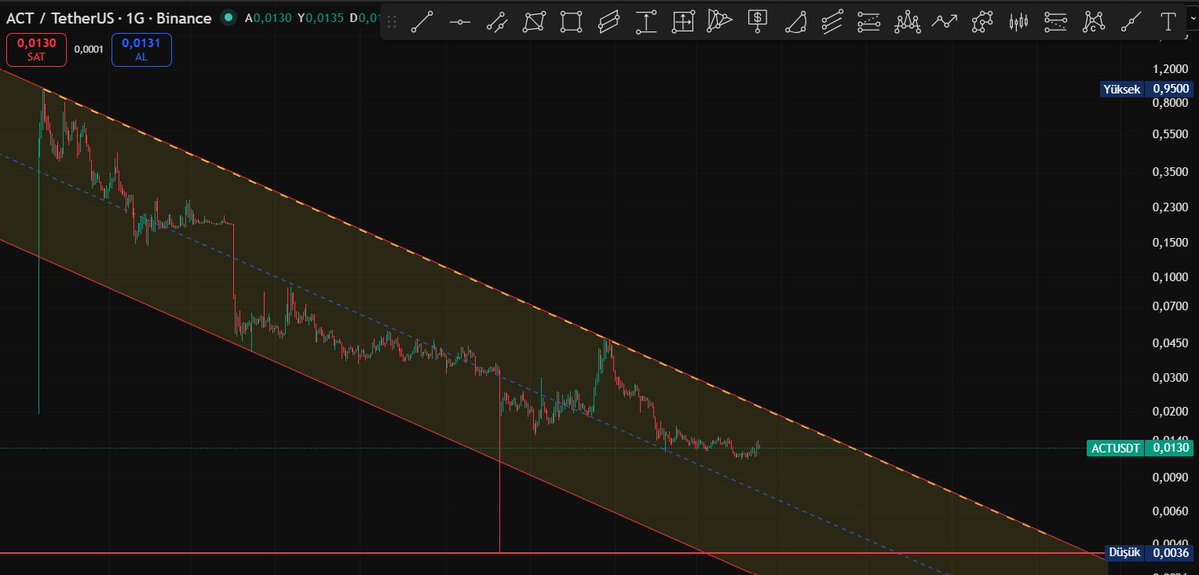Screen dimensions: 1199x575
Task: Click the 0,0090 price axis label
Action: click(x=1170, y=478)
